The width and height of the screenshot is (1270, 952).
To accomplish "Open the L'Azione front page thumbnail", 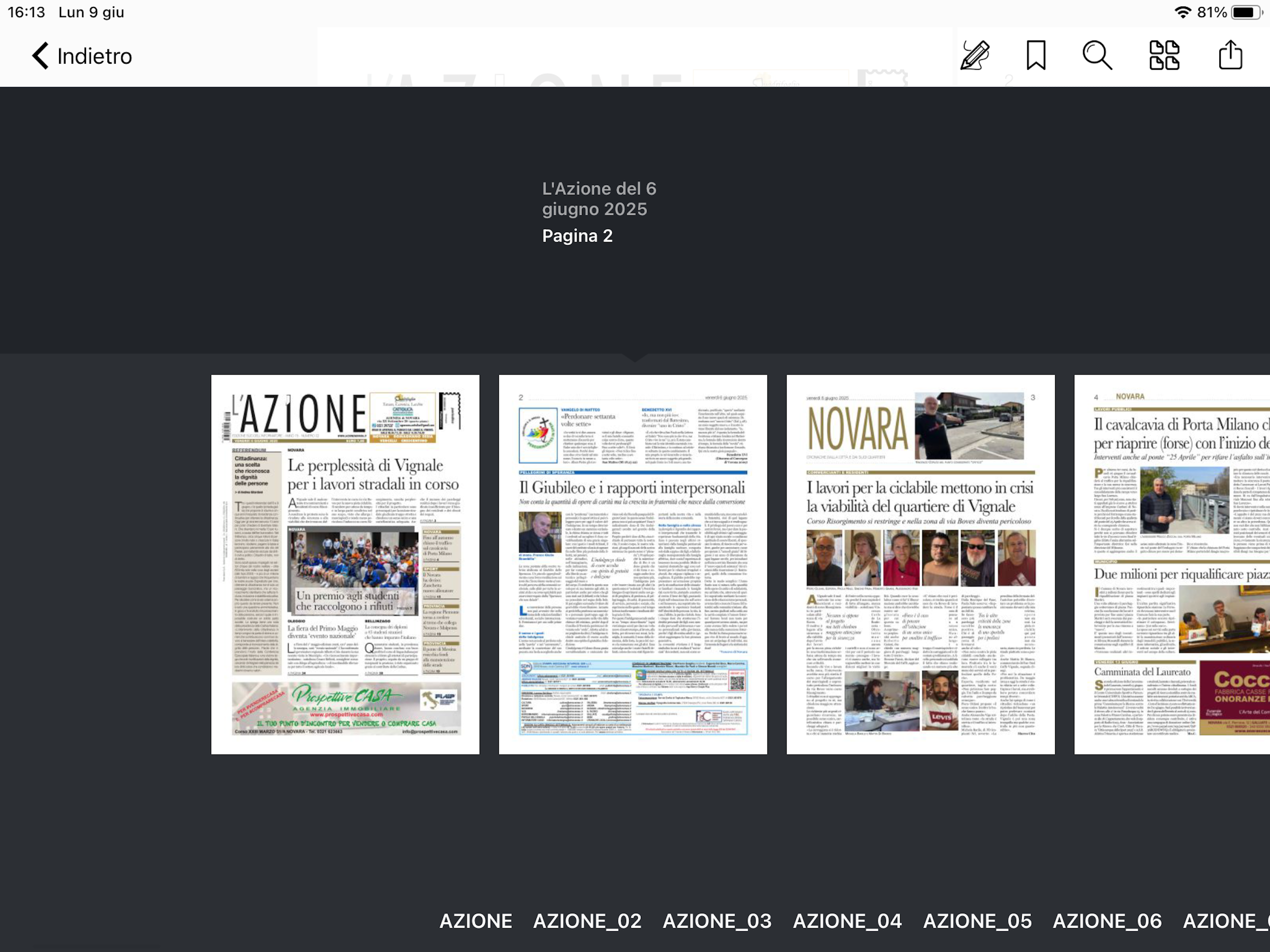I will pos(345,564).
